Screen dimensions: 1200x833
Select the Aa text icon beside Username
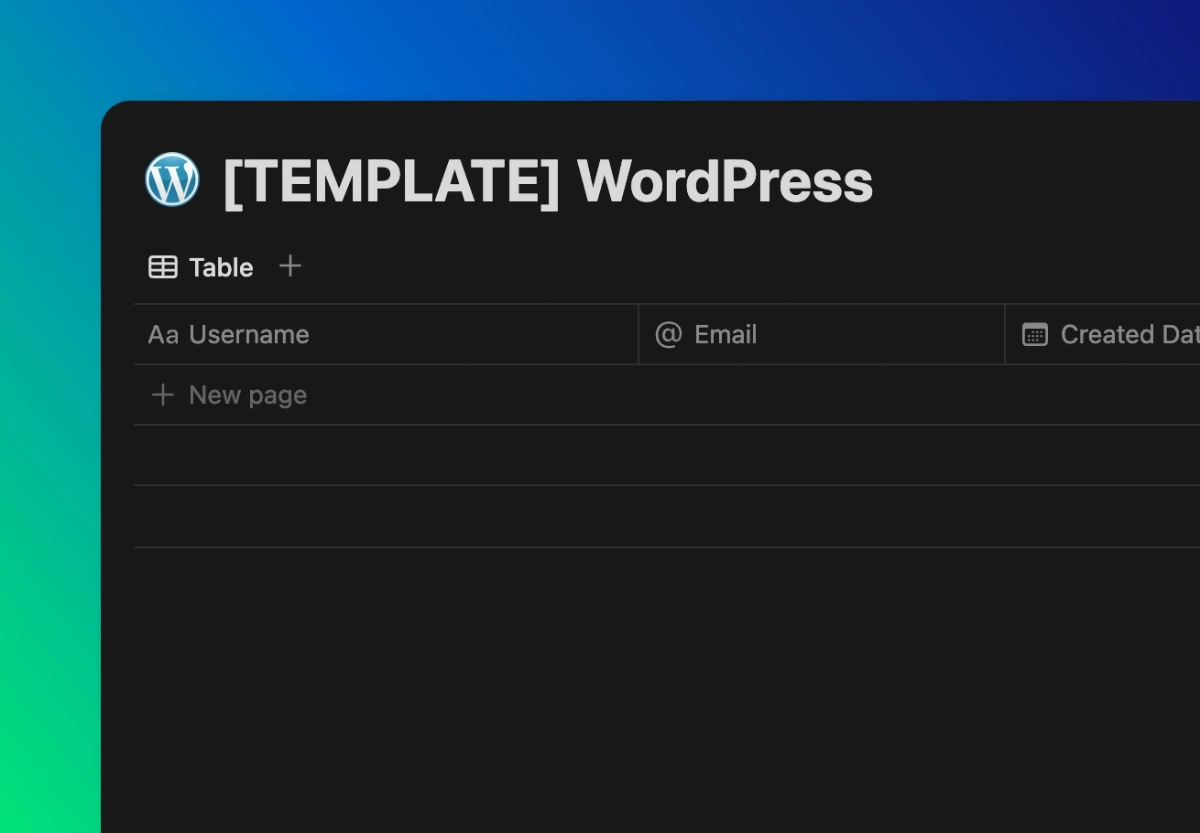tap(162, 334)
